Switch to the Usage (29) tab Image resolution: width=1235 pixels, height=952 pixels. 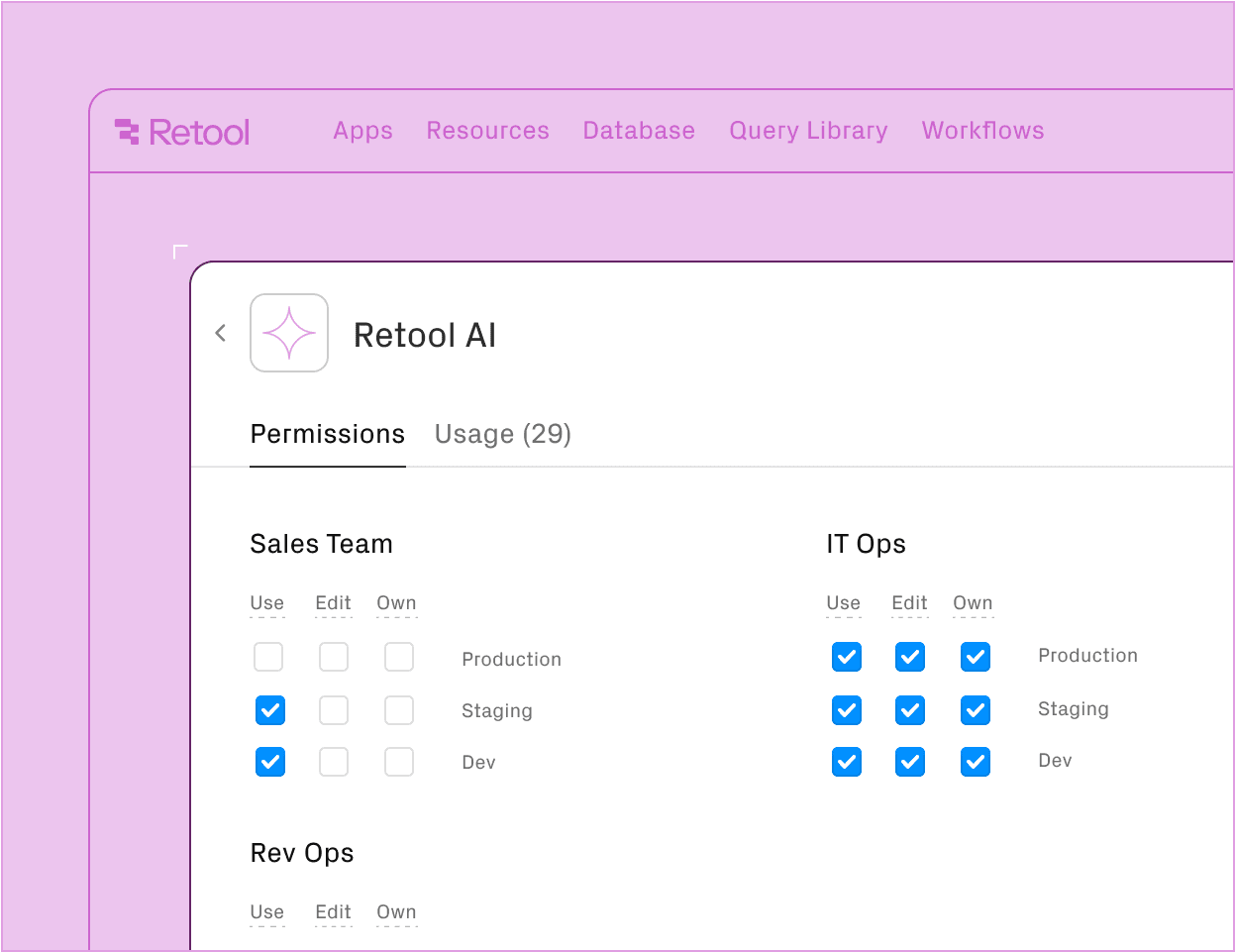pyautogui.click(x=502, y=434)
